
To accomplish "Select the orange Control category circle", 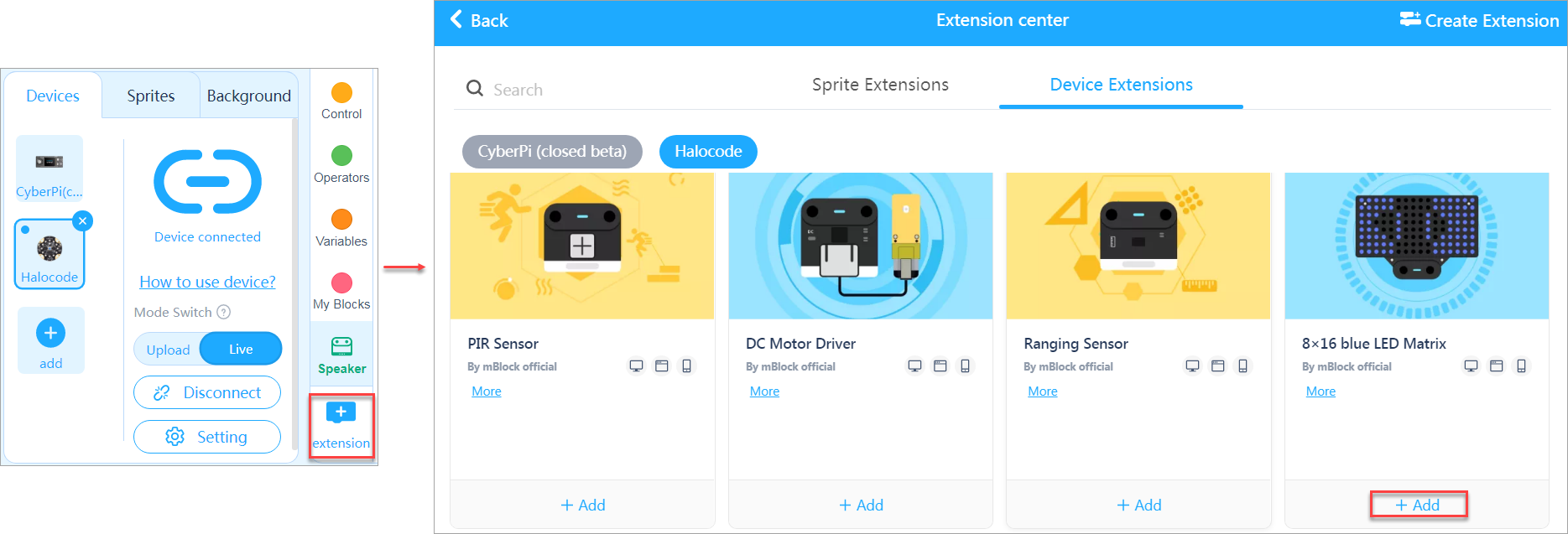I will coord(341,92).
